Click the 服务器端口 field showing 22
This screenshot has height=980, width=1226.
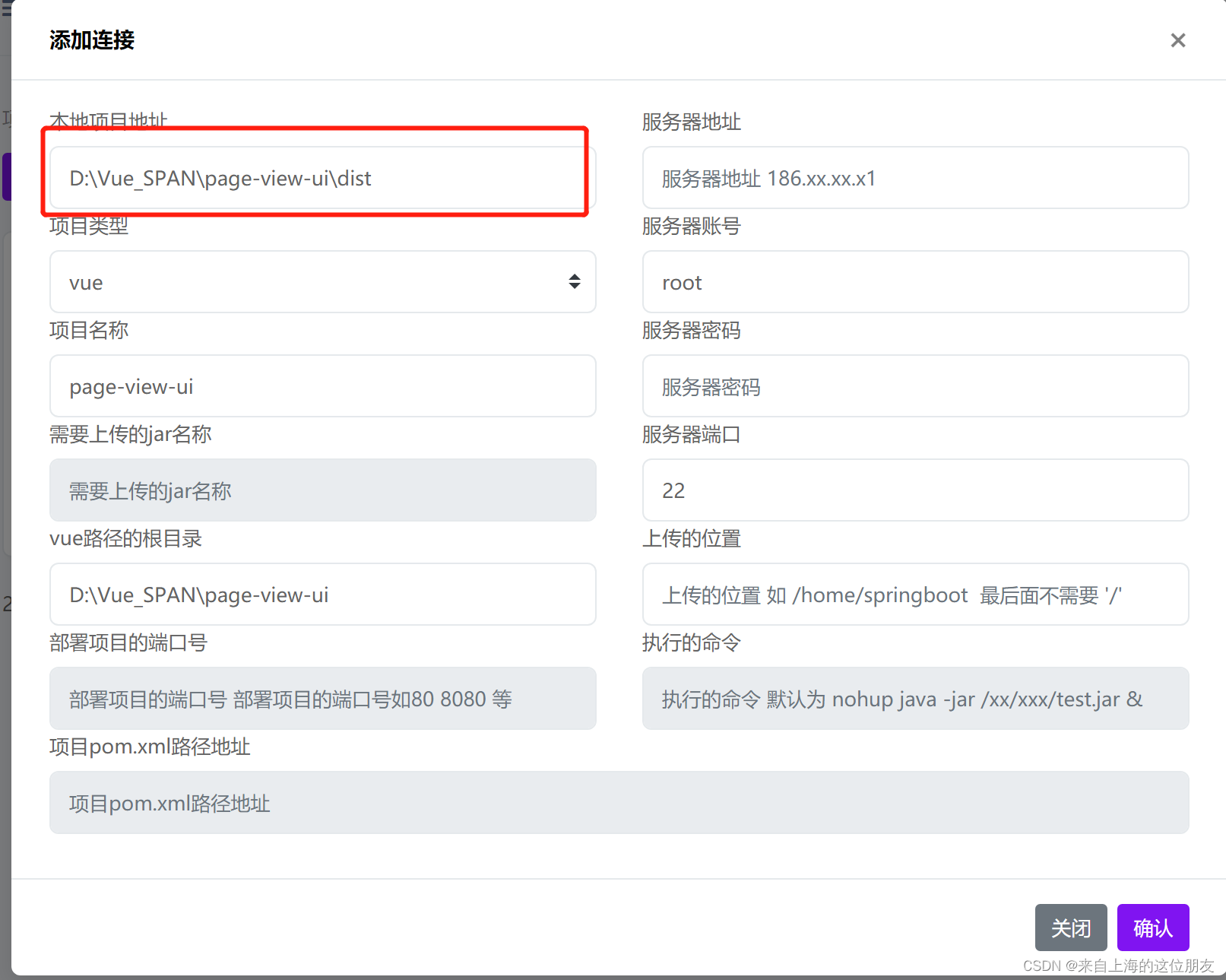point(915,490)
